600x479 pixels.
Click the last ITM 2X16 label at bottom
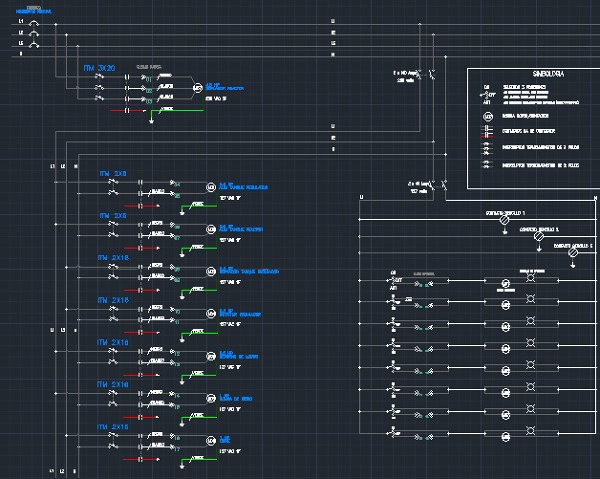point(114,427)
